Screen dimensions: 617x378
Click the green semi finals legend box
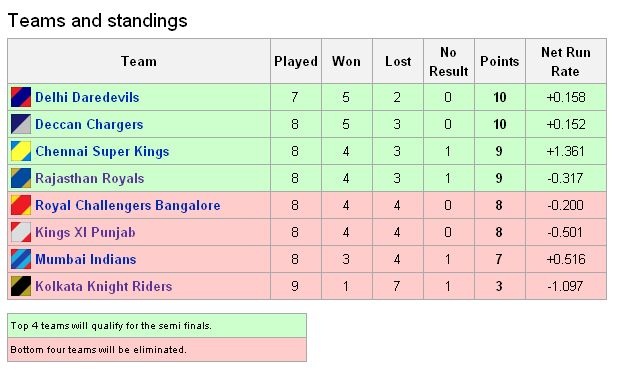click(157, 326)
